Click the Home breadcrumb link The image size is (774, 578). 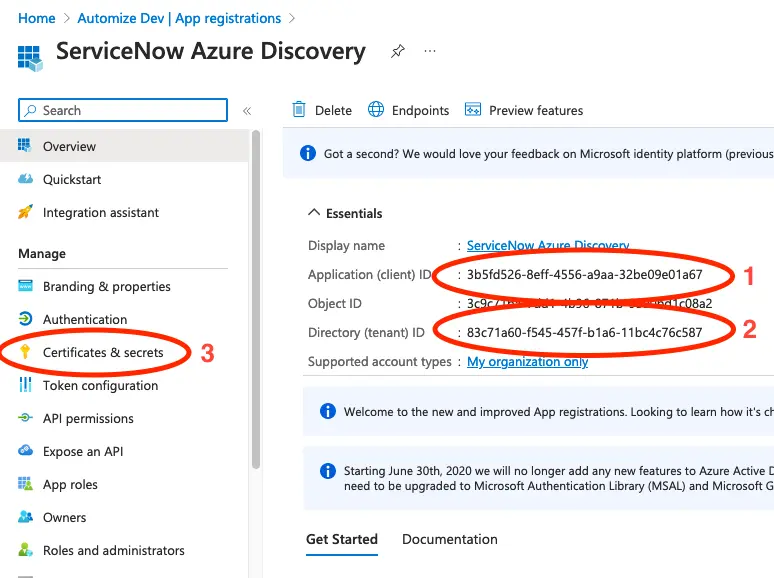pos(37,18)
